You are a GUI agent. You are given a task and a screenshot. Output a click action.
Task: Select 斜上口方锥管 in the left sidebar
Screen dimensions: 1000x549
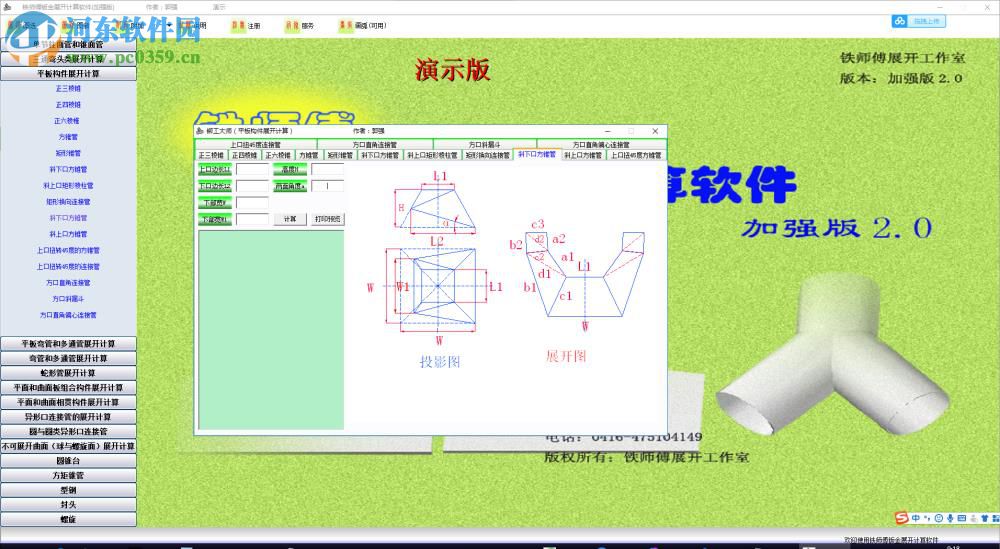click(68, 234)
